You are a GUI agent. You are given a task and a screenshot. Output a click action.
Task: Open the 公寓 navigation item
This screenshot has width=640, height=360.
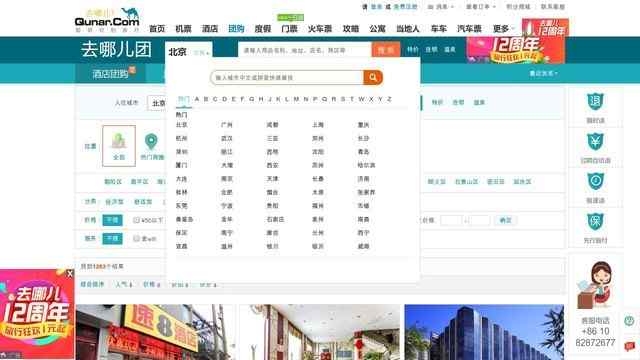[377, 29]
